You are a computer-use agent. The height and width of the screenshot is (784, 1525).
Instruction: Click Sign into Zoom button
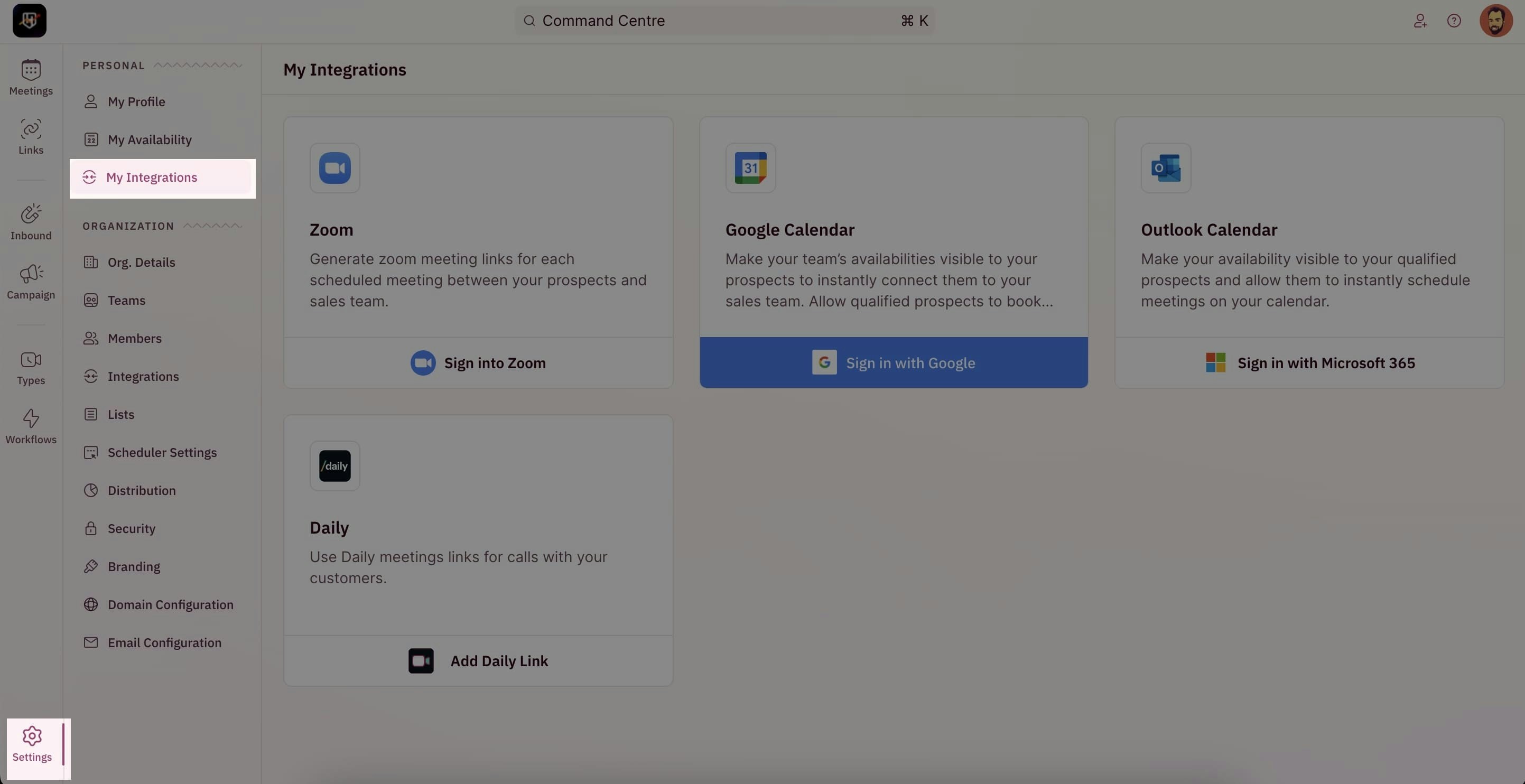[x=478, y=363]
